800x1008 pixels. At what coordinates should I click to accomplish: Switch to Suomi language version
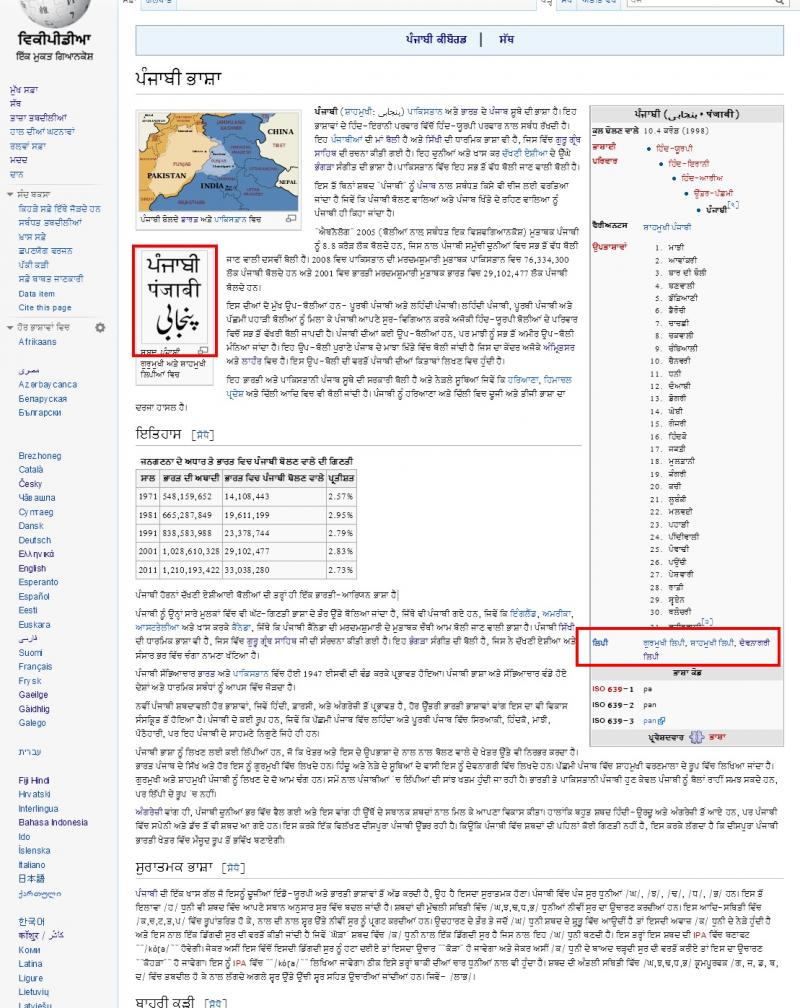tap(30, 653)
